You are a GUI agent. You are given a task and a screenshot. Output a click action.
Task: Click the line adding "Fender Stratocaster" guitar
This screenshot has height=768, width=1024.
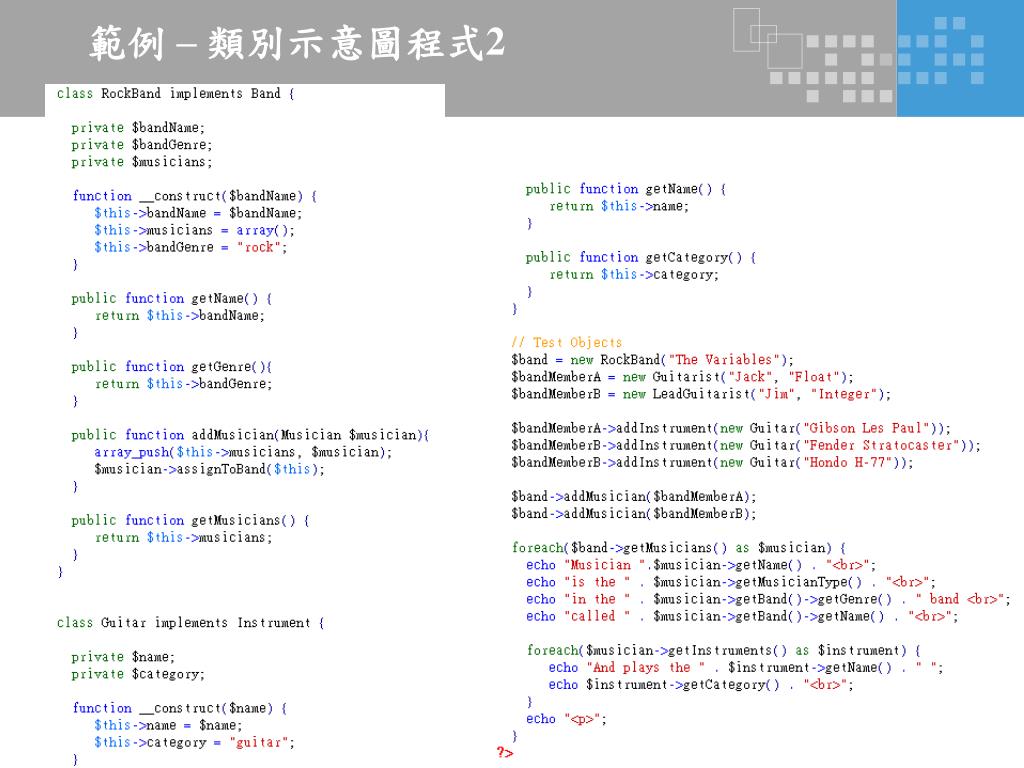(x=746, y=445)
